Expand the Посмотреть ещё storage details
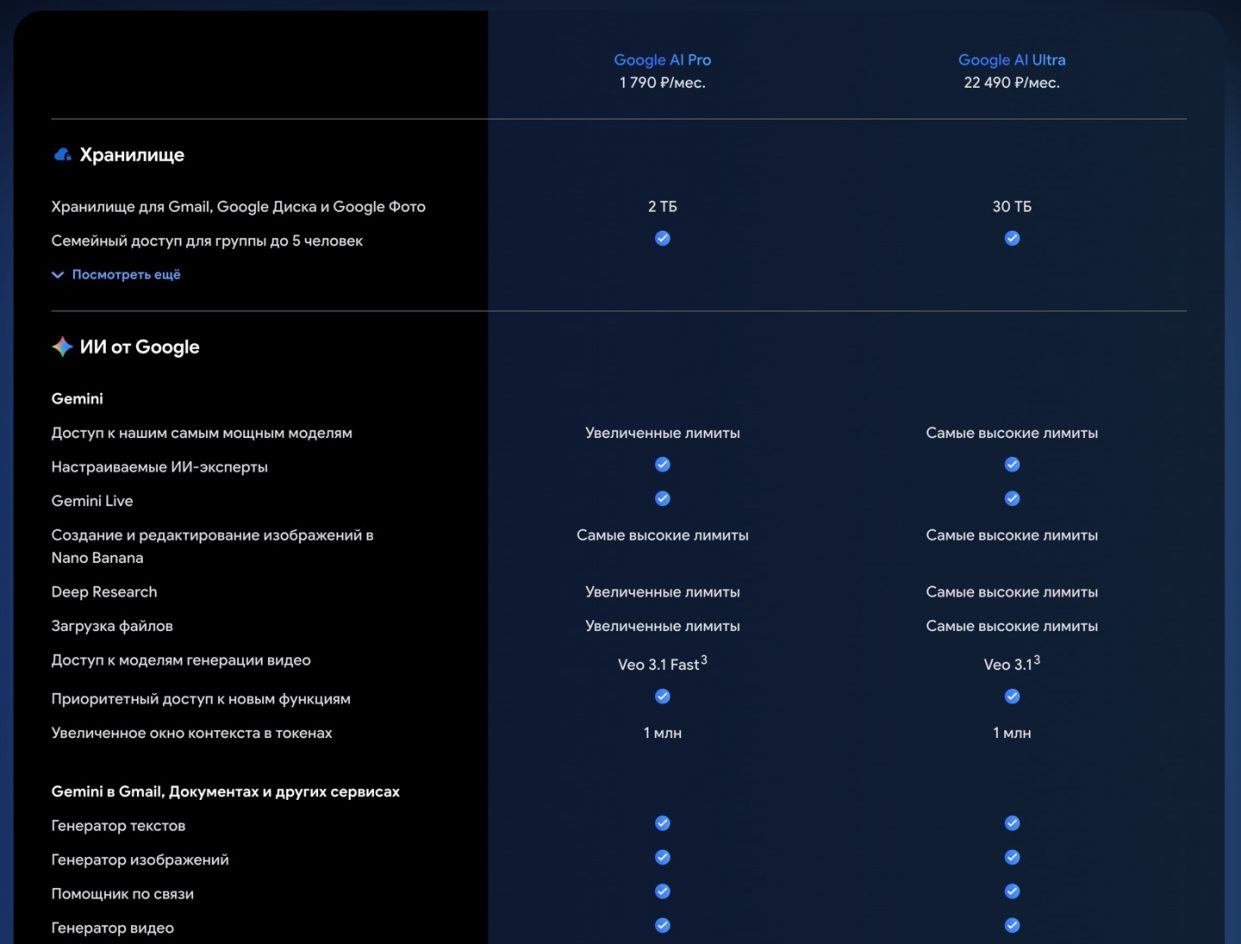The image size is (1241, 944). point(116,274)
